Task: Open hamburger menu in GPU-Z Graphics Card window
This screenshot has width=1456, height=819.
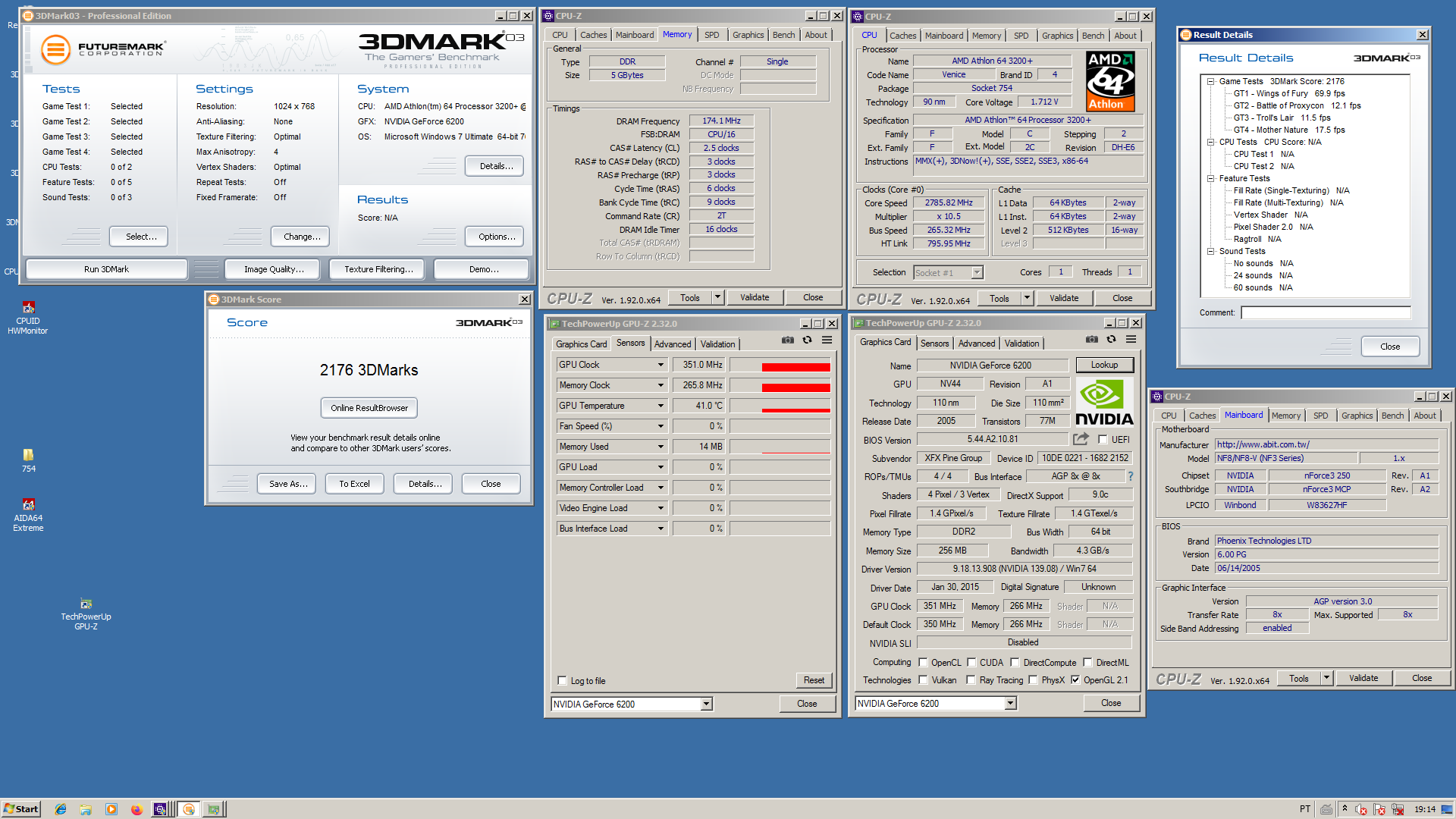Action: coord(1131,339)
